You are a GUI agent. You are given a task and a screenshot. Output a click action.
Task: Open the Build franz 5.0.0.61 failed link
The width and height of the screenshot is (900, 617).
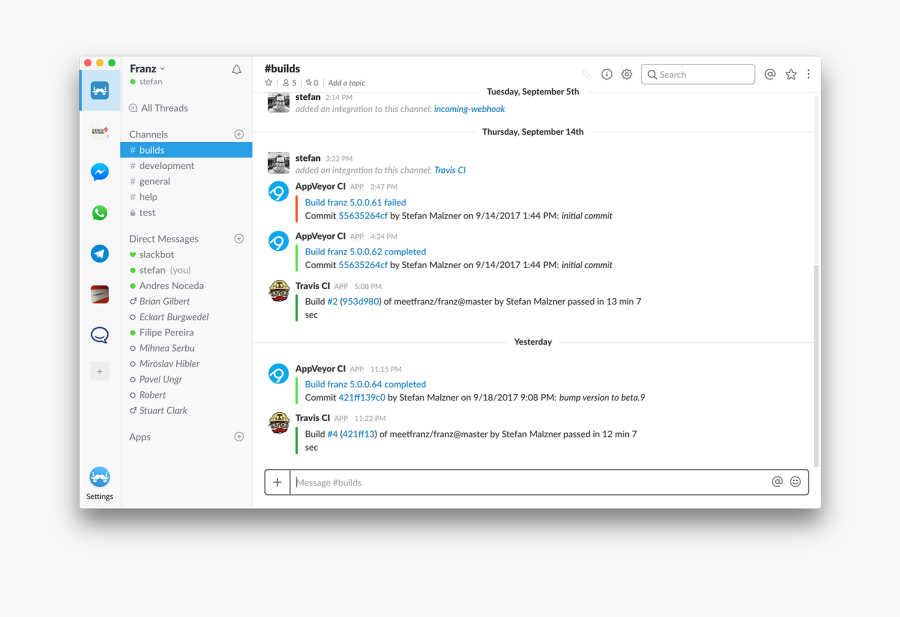click(355, 202)
